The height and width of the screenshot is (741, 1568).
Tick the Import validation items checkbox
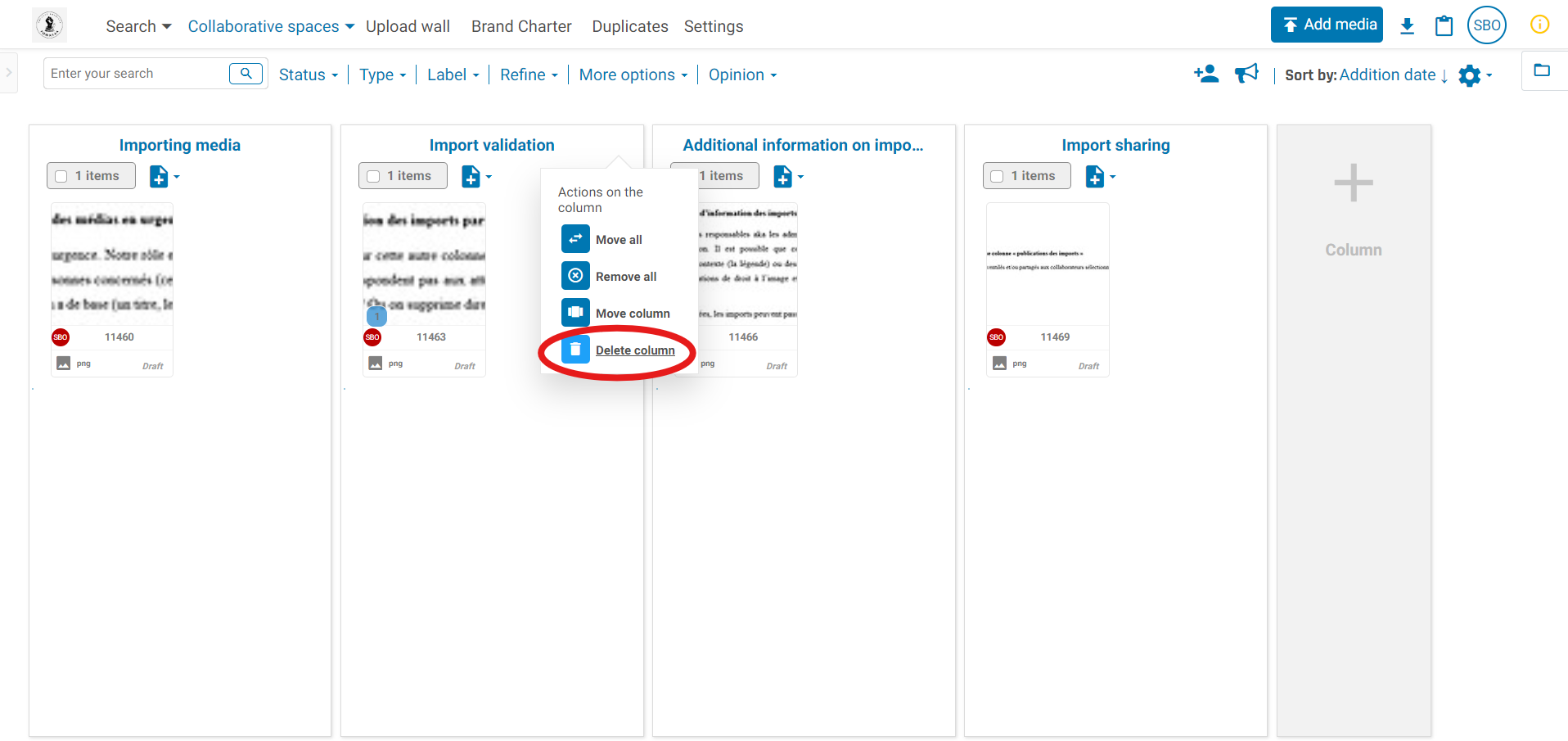click(x=373, y=176)
